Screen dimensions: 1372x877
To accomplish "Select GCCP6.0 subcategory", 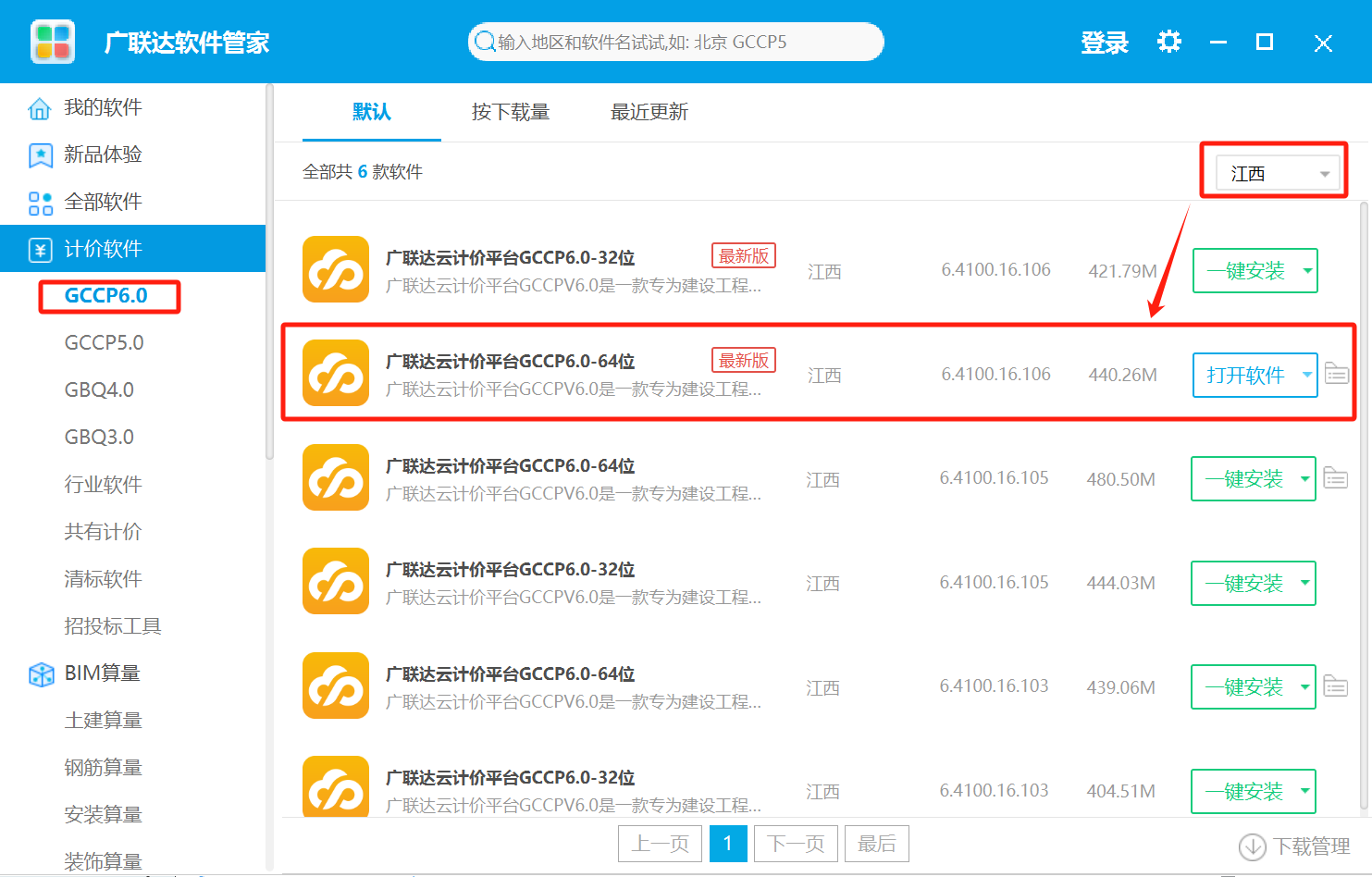I will pos(106,296).
